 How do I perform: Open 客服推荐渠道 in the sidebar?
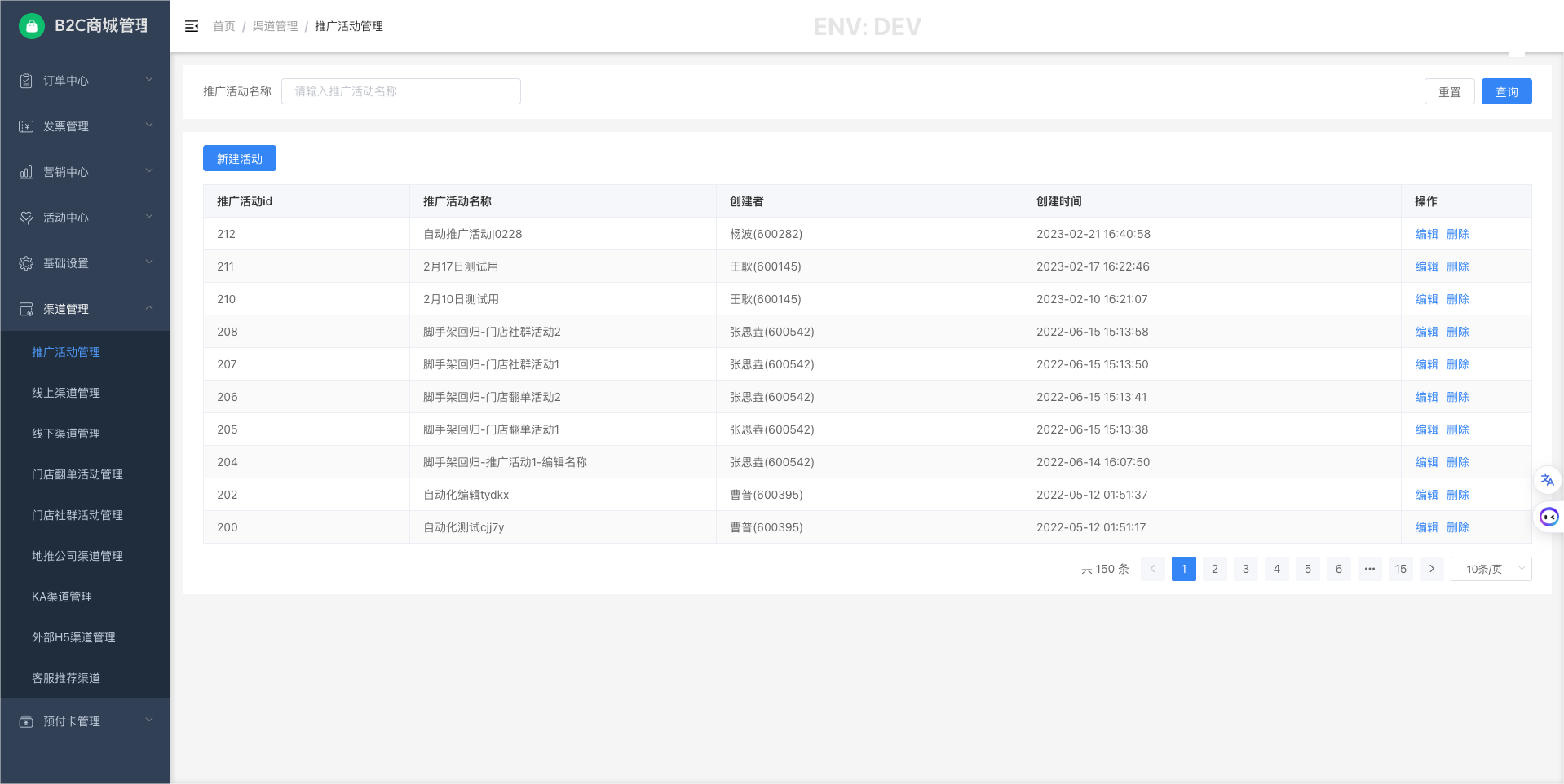coord(66,678)
